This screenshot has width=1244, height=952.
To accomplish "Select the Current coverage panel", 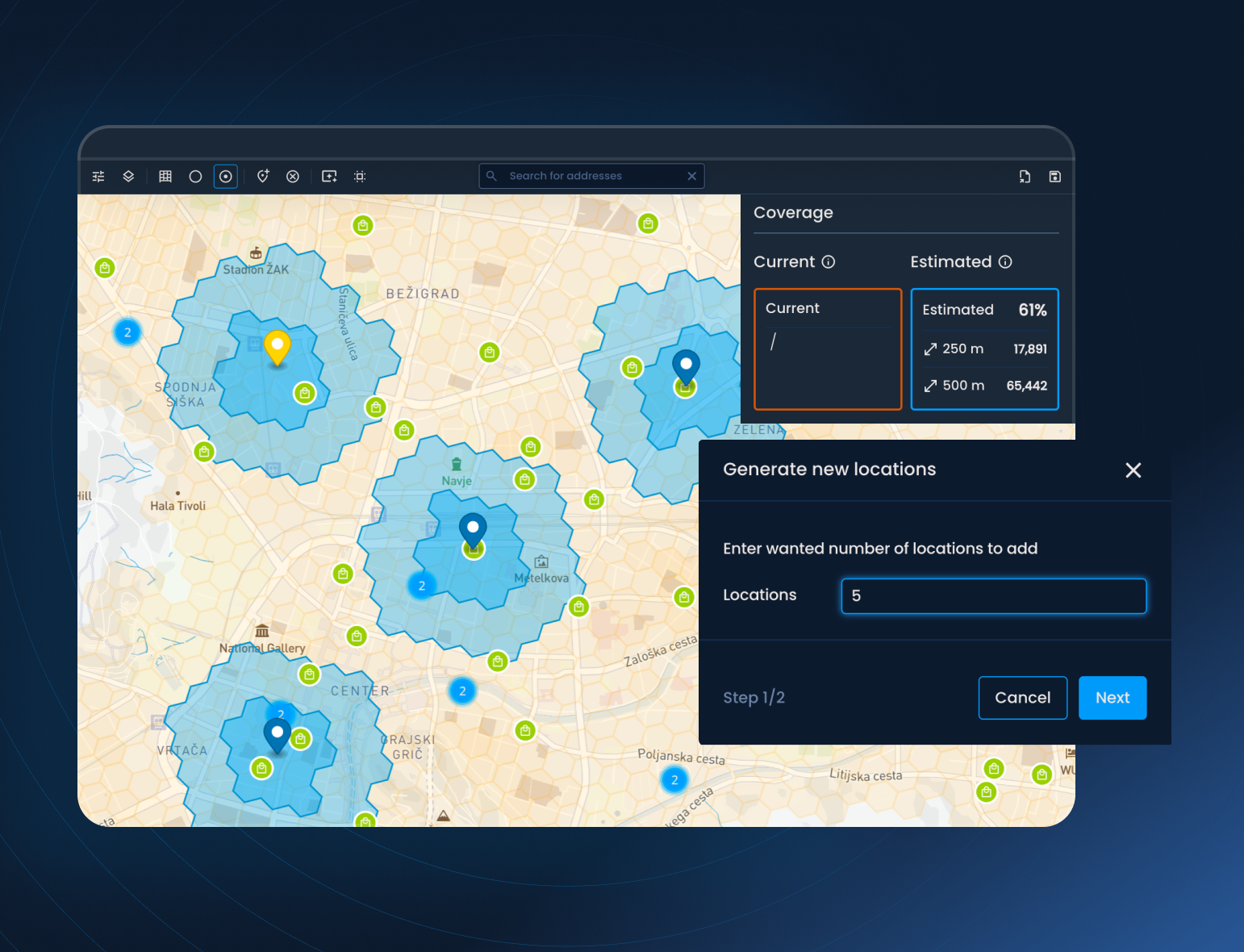I will [827, 349].
